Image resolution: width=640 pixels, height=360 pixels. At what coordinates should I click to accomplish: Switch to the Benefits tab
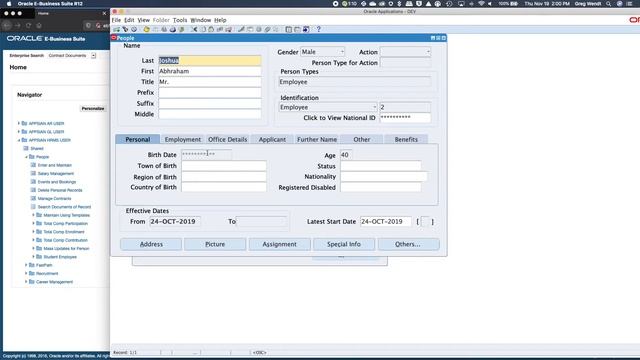406,139
